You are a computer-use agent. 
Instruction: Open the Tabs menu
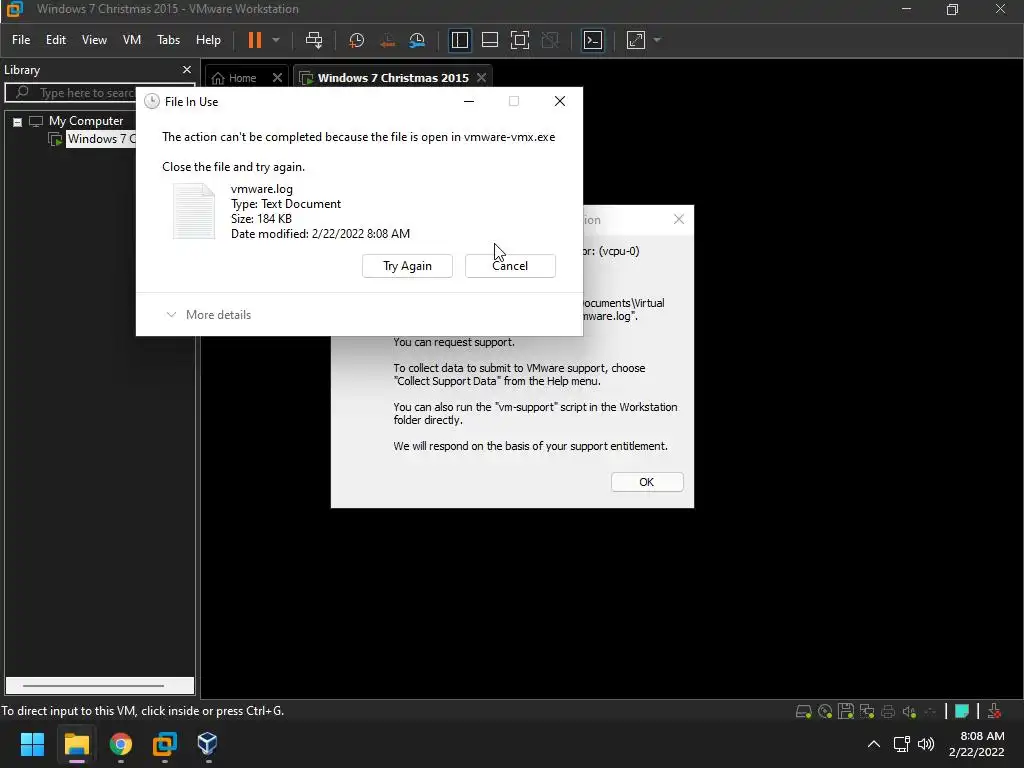pos(168,40)
